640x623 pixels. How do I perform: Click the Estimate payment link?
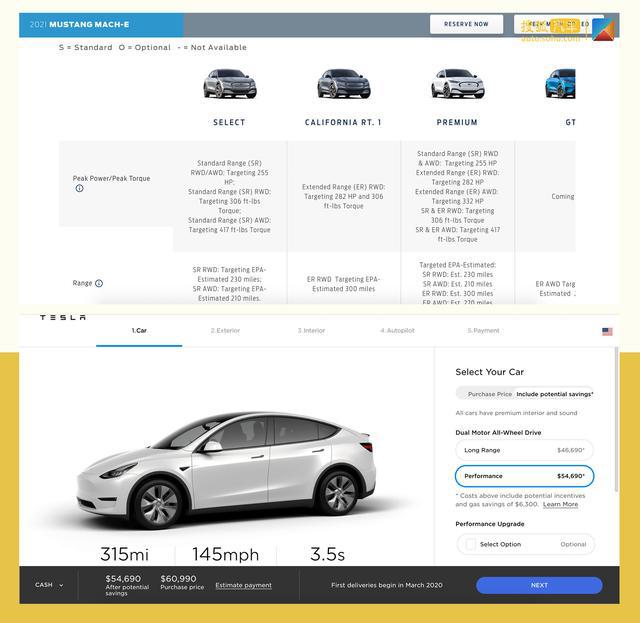[x=244, y=585]
